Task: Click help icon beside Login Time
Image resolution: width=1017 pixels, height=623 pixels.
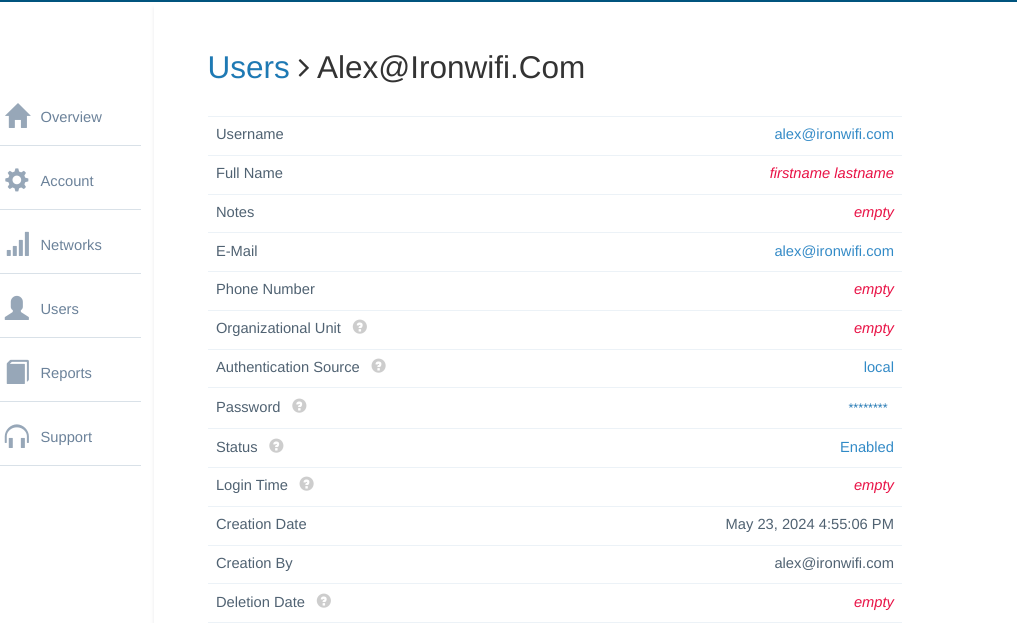Action: [x=307, y=484]
